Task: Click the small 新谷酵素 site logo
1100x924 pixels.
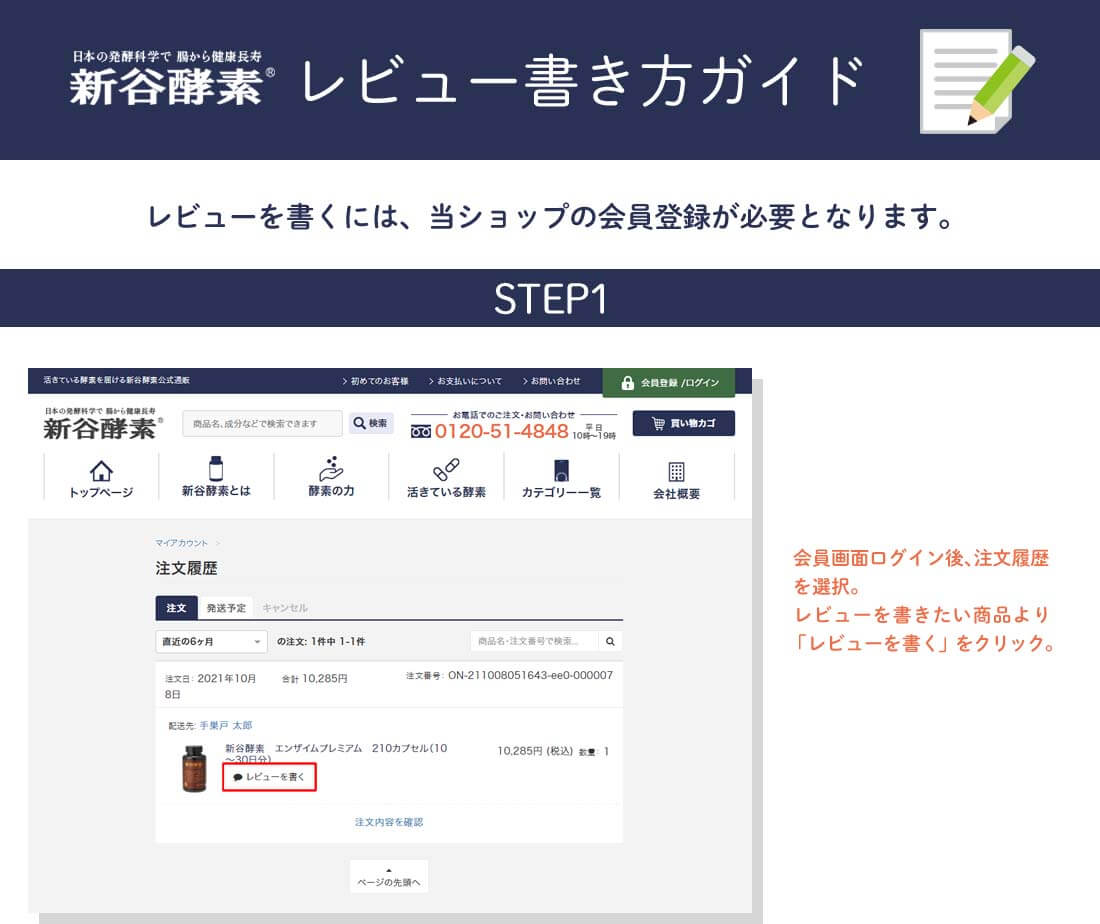Action: point(102,424)
